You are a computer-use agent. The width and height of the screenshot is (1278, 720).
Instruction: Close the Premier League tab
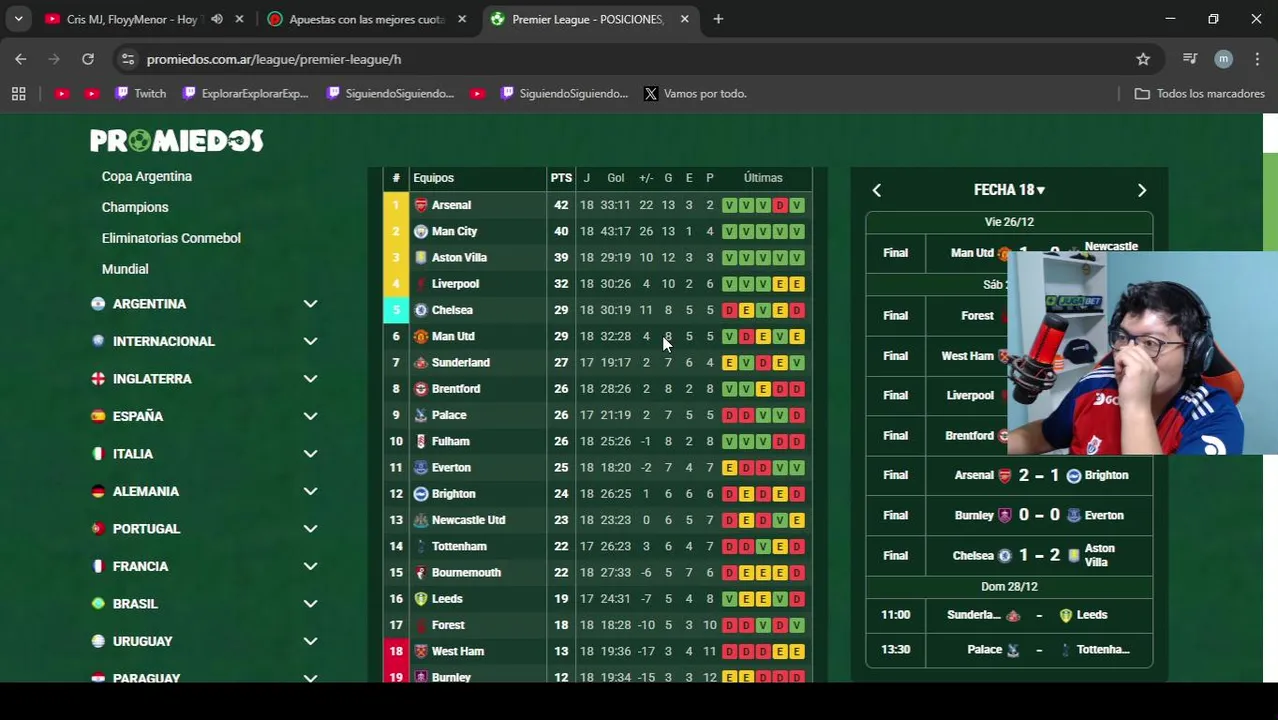click(684, 19)
